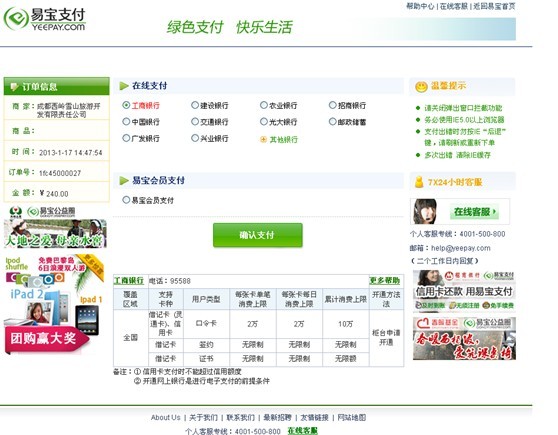Click the 易宝公益圈 logo under order info
This screenshot has height=435, width=558.
coord(51,212)
